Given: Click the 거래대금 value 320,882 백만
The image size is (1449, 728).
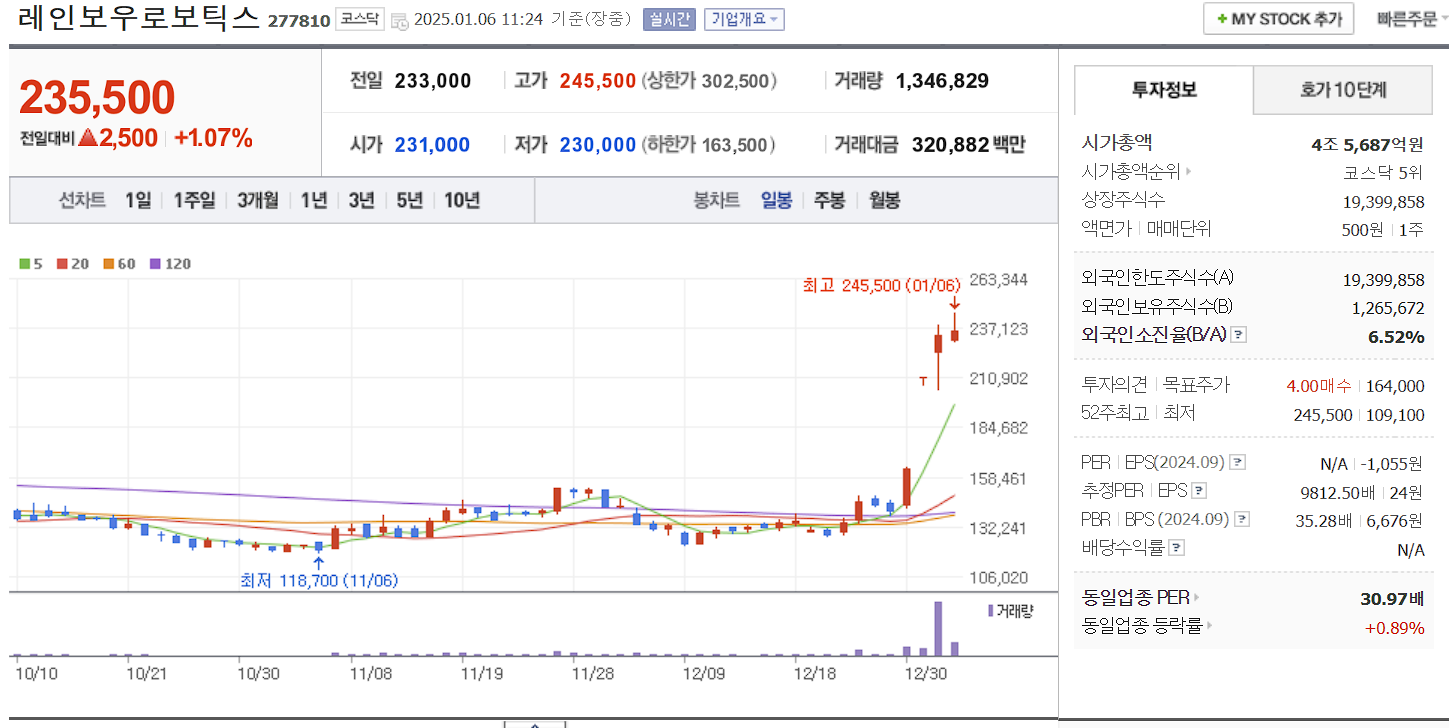Looking at the screenshot, I should coord(968,145).
